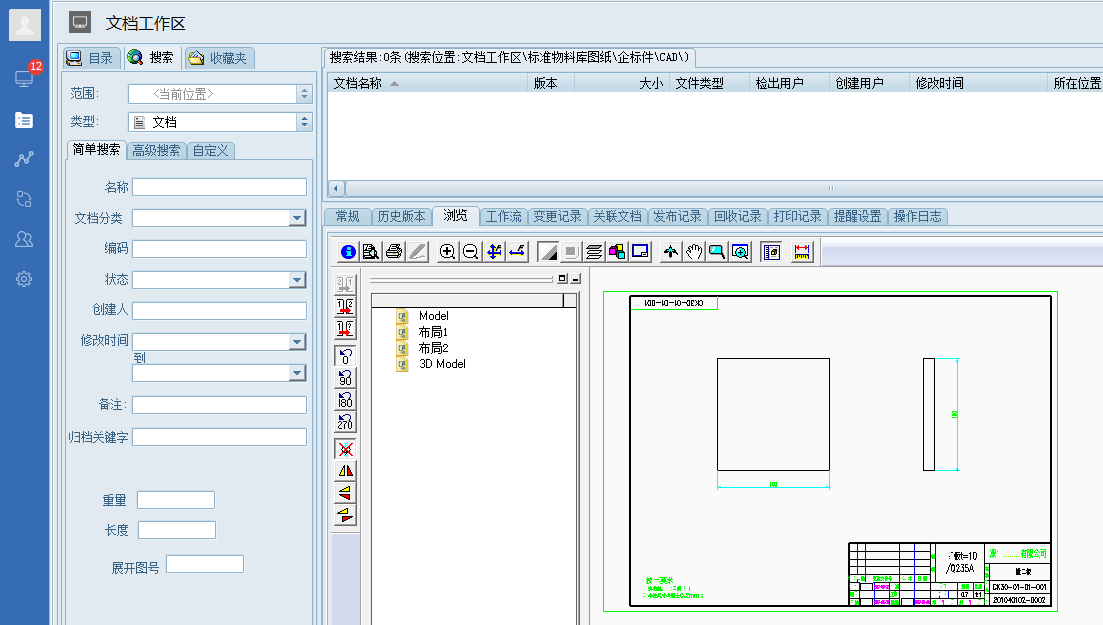Switch to the 搜索 tab
This screenshot has width=1103, height=625.
151,58
